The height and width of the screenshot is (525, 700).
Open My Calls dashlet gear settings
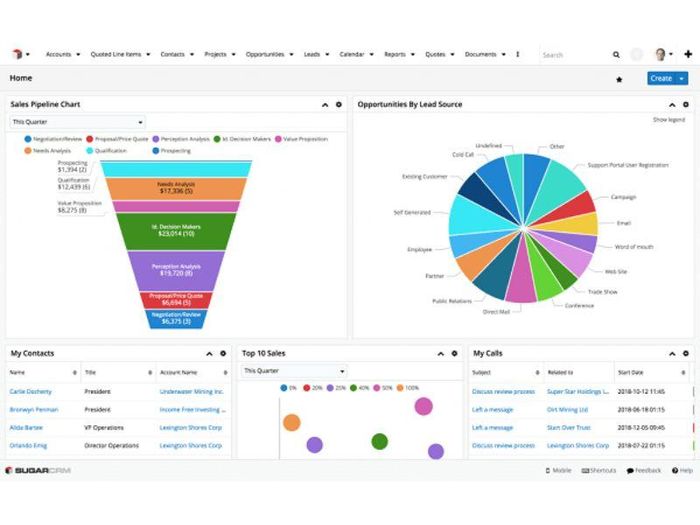pyautogui.click(x=686, y=353)
